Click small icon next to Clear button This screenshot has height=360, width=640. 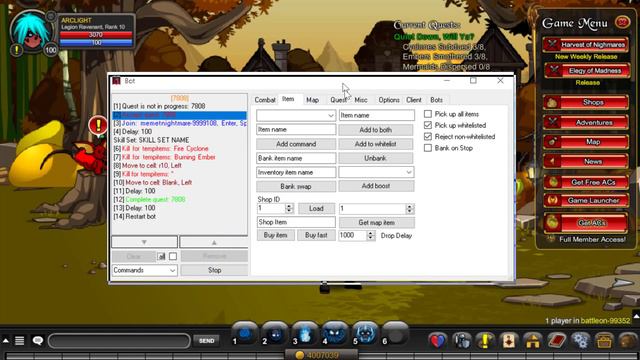tap(162, 256)
